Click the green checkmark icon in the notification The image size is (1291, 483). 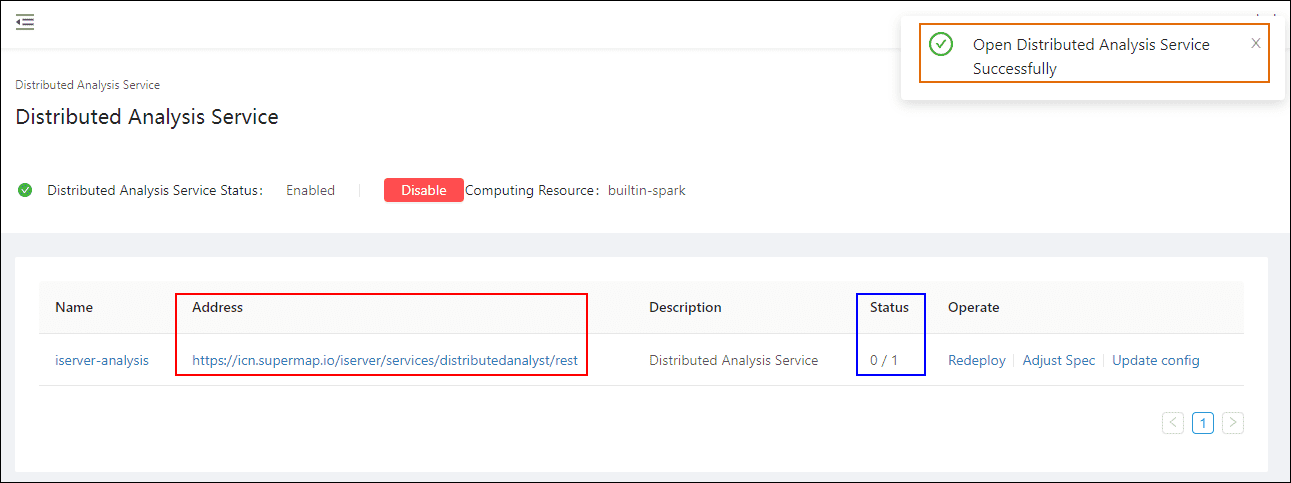click(940, 45)
